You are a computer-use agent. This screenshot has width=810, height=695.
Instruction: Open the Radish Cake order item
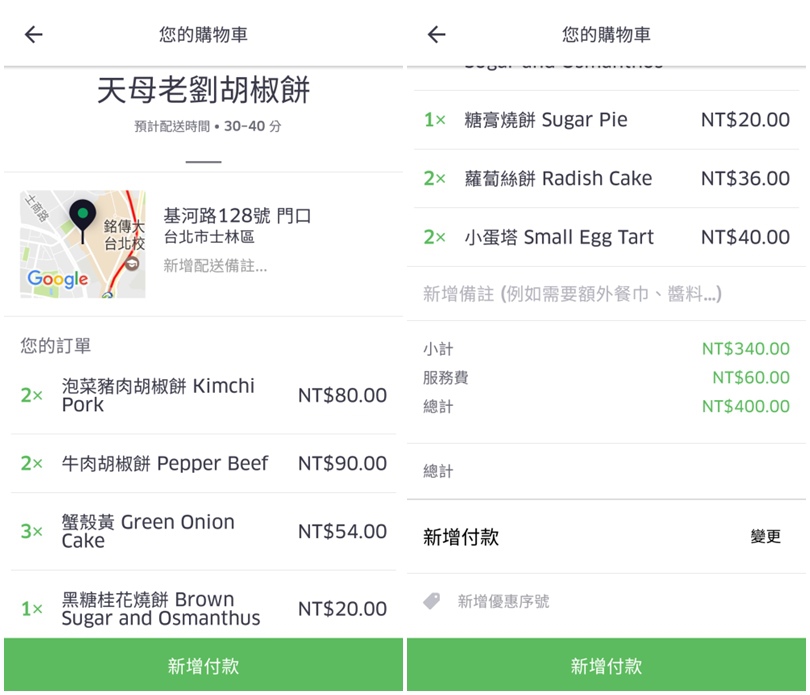(x=606, y=179)
